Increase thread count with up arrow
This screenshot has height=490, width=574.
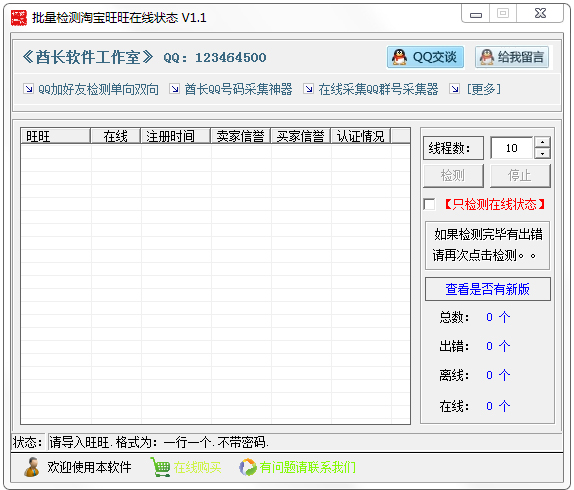coord(542,142)
